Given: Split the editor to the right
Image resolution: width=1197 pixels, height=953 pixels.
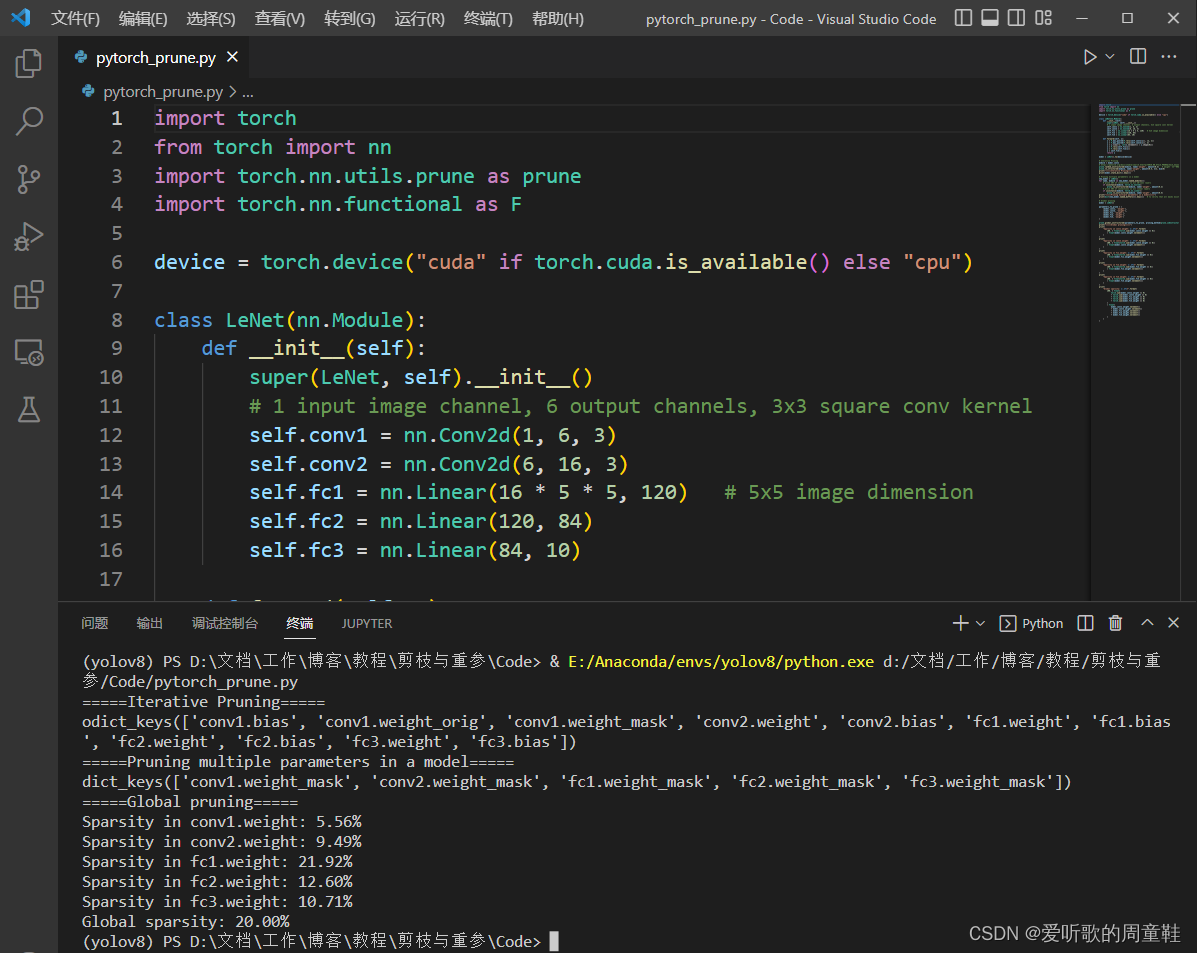Looking at the screenshot, I should click(x=1137, y=57).
